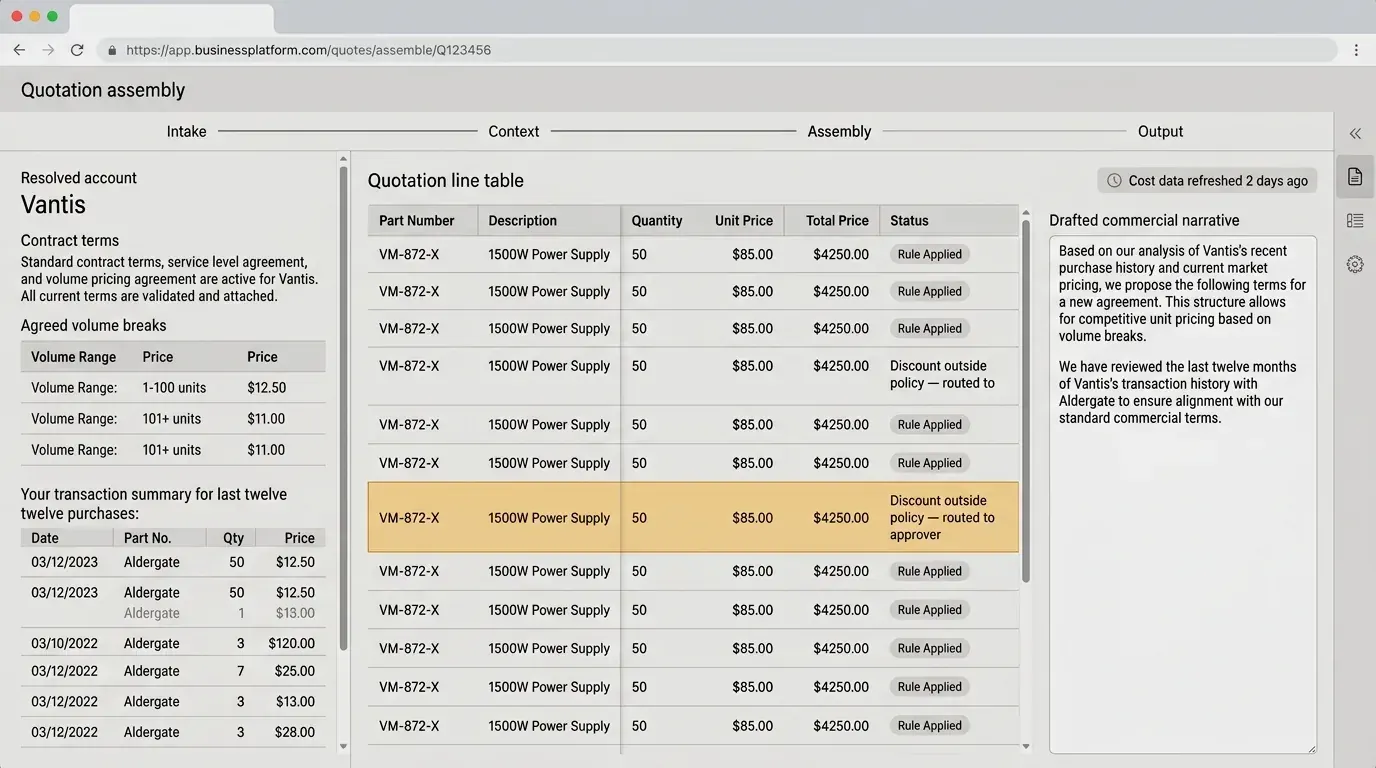Click the Contract terms heading
The image size is (1376, 768).
70,241
